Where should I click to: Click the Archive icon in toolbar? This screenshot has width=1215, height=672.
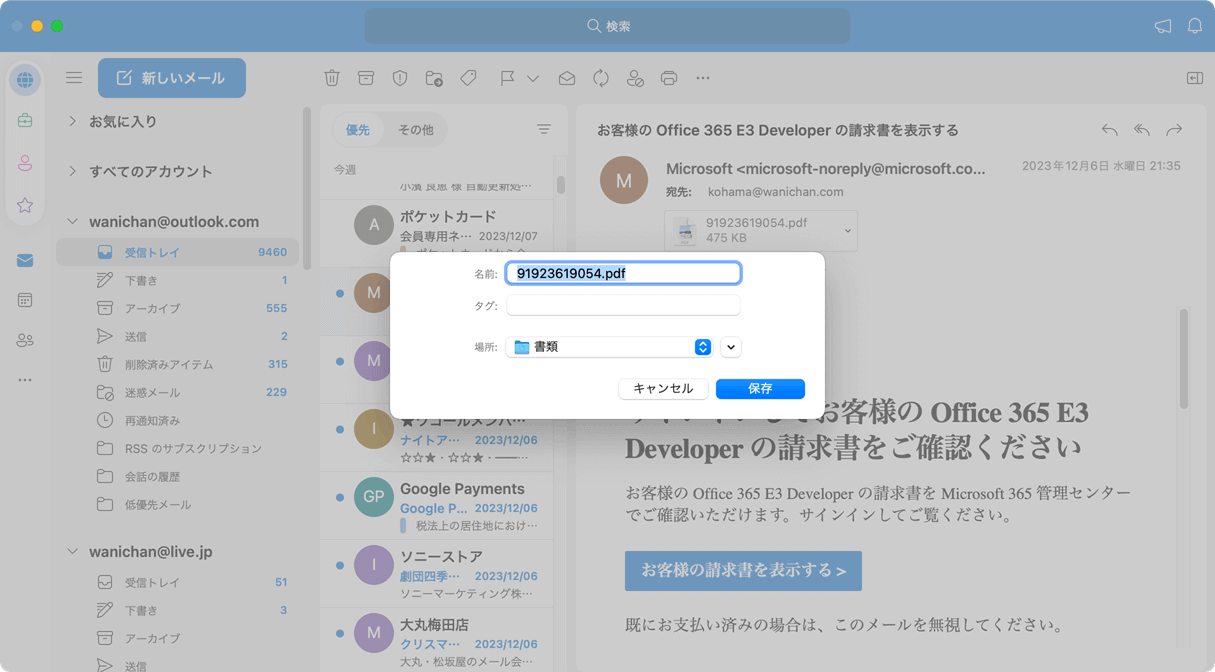pos(366,78)
